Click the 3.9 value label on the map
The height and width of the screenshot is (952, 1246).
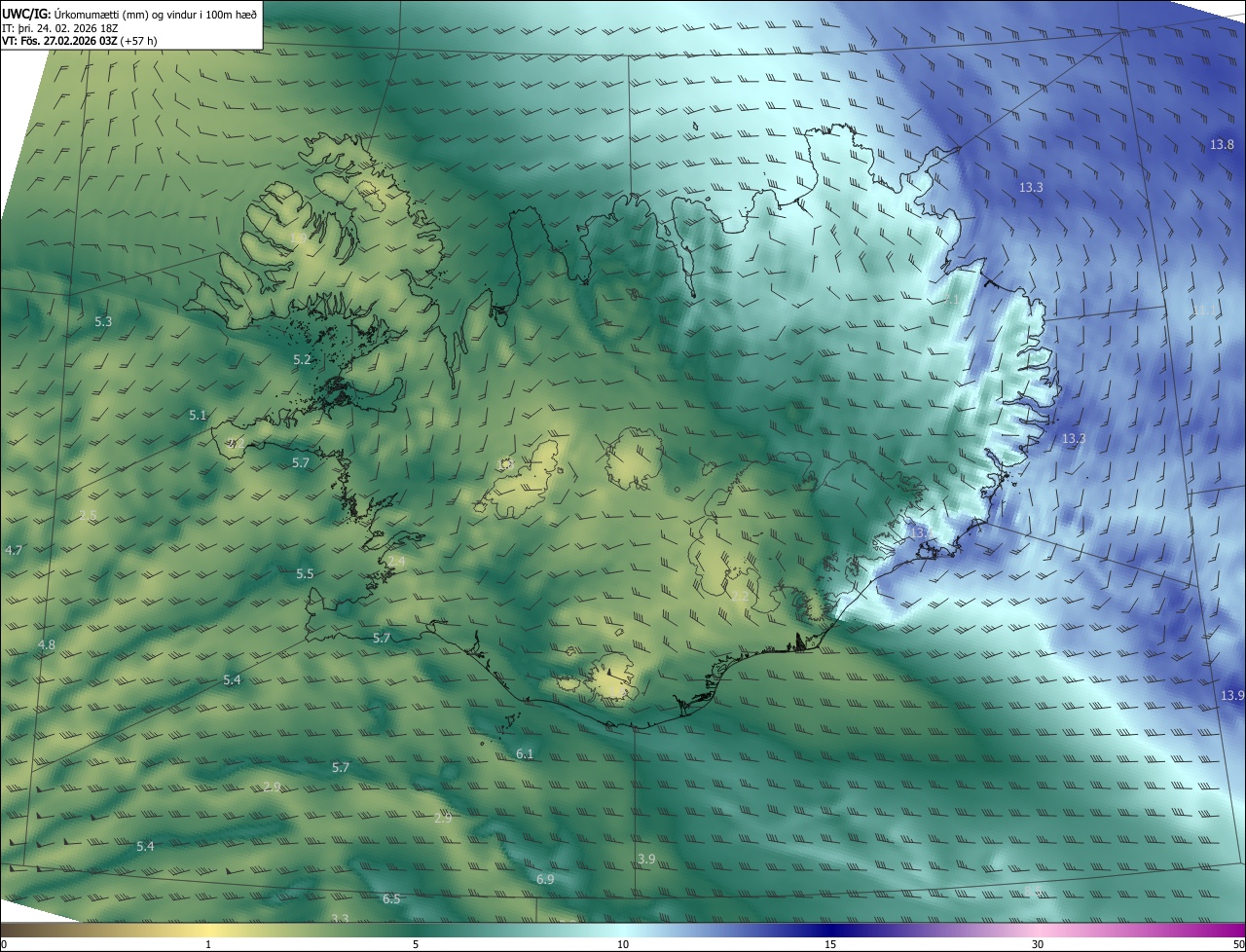(646, 859)
